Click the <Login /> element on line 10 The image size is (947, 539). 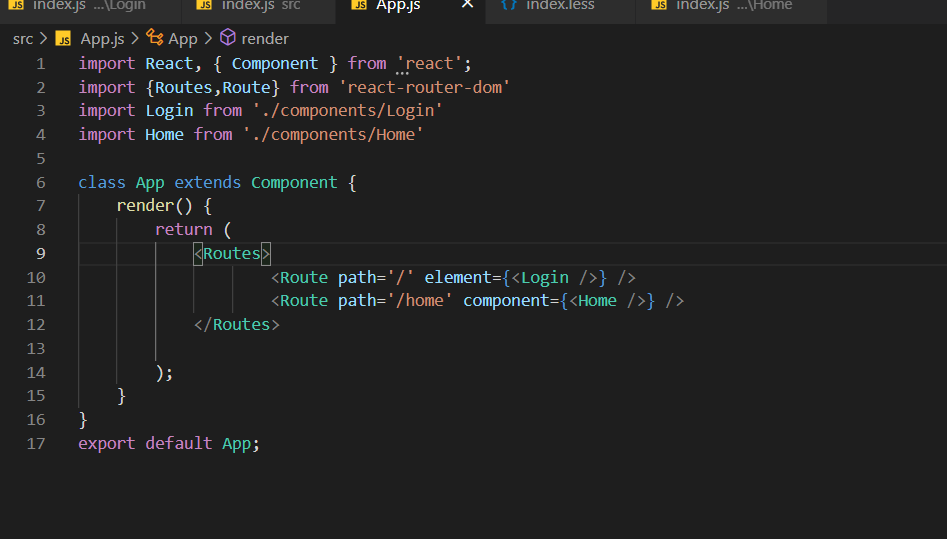tap(554, 278)
